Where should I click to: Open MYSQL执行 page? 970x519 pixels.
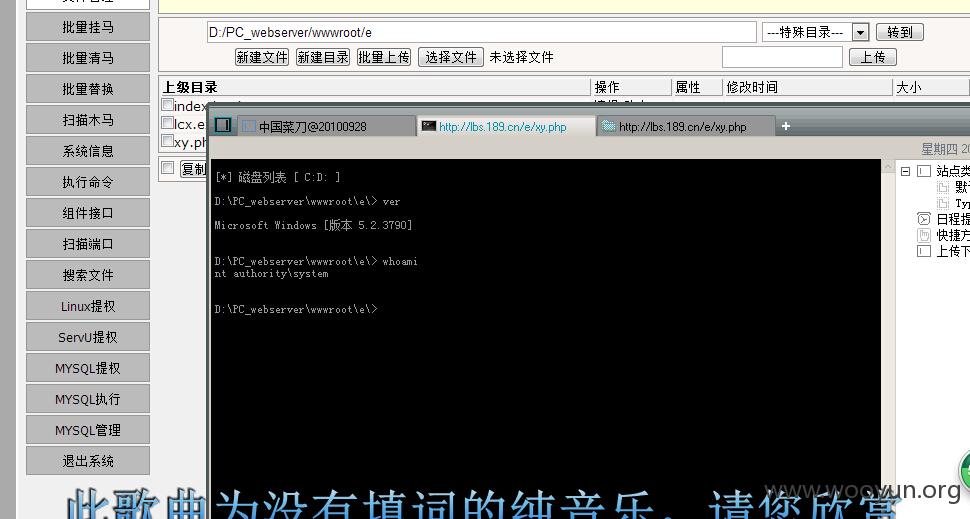pos(88,399)
